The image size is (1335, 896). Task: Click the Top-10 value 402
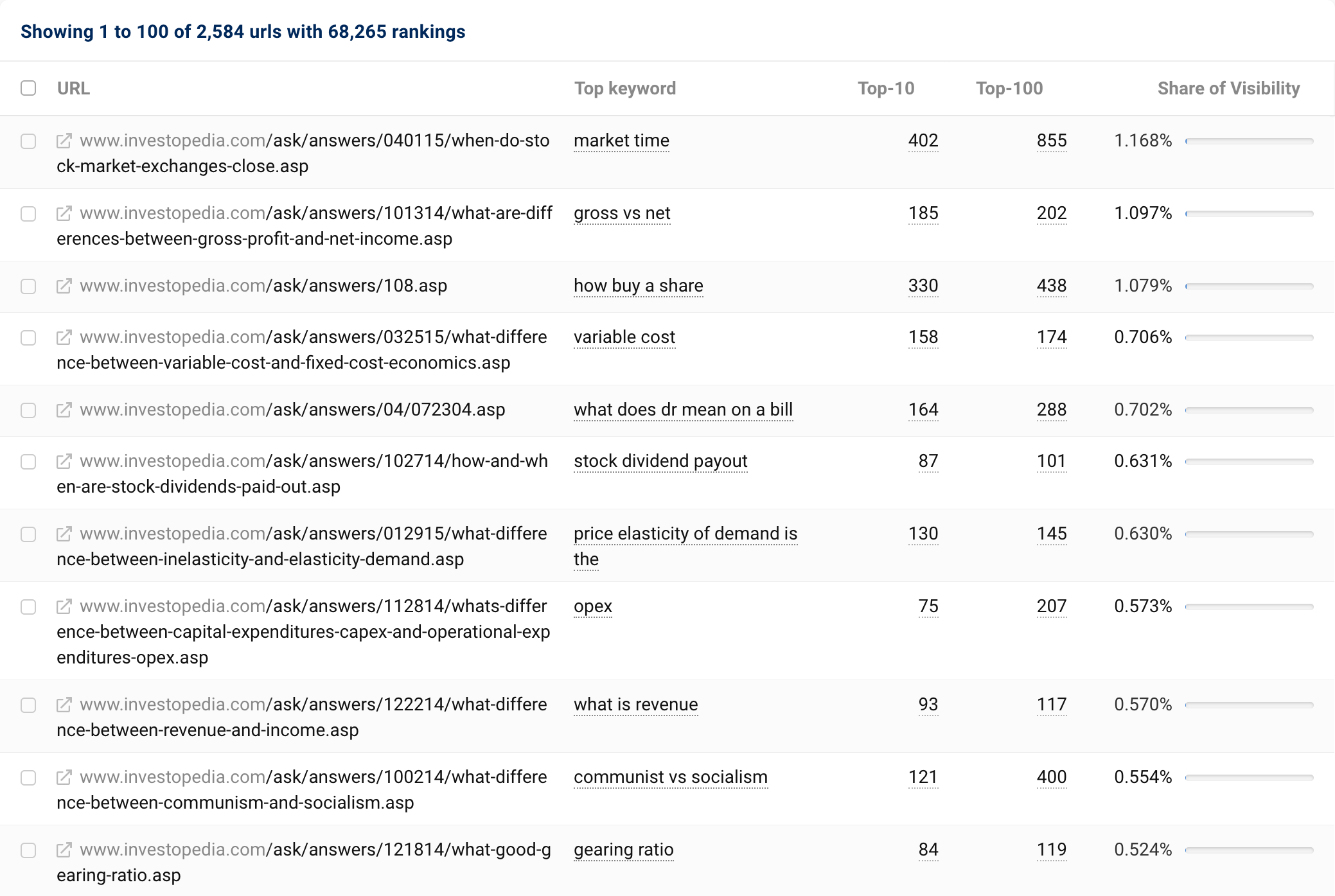[923, 141]
